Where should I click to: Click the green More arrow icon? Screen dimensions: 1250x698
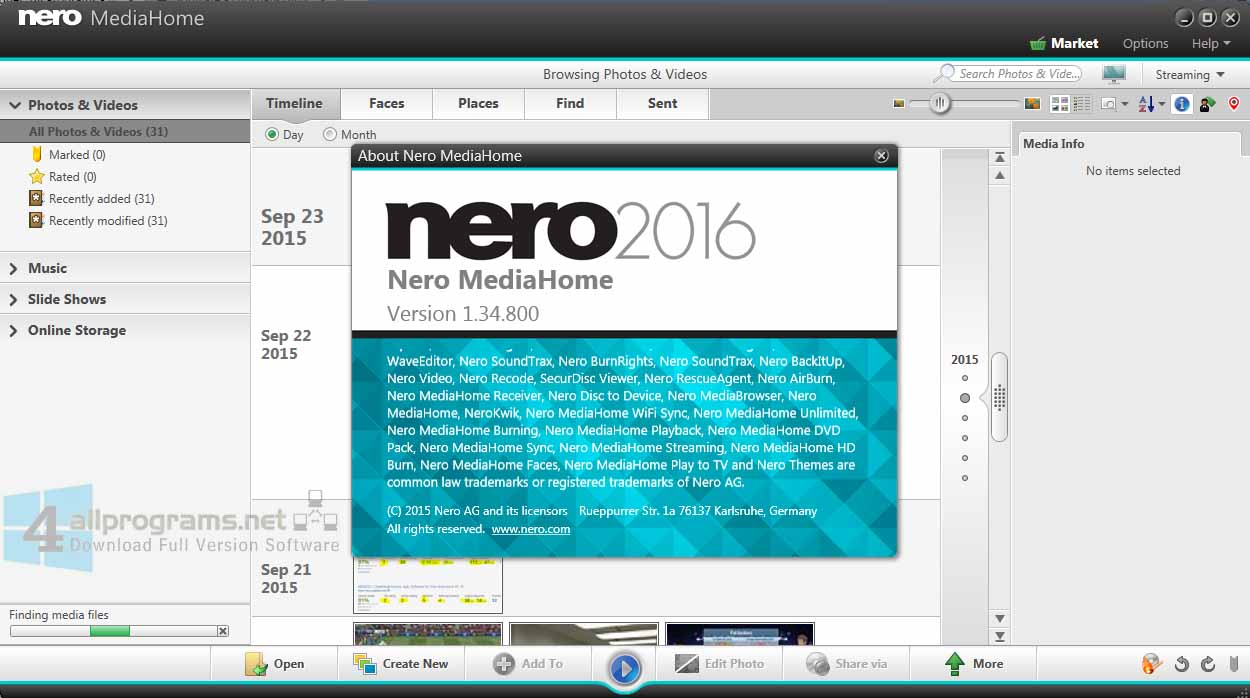click(x=955, y=664)
